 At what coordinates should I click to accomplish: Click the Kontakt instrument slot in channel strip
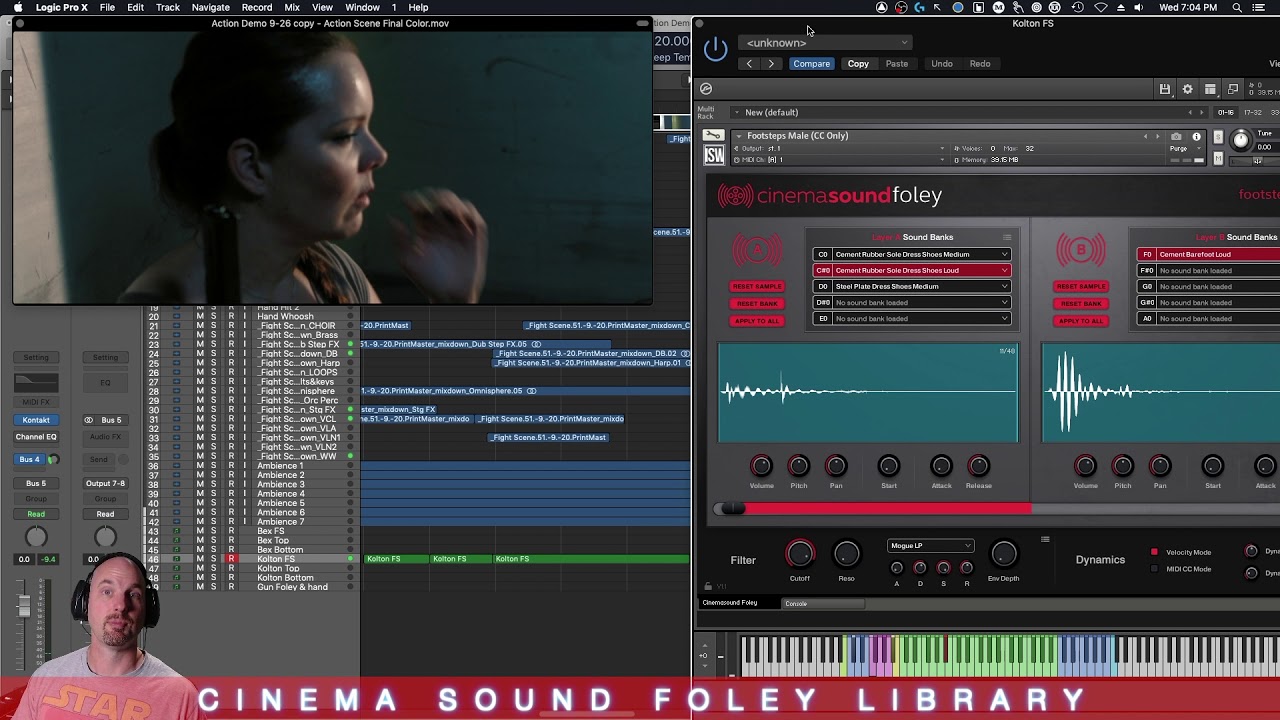tap(36, 420)
